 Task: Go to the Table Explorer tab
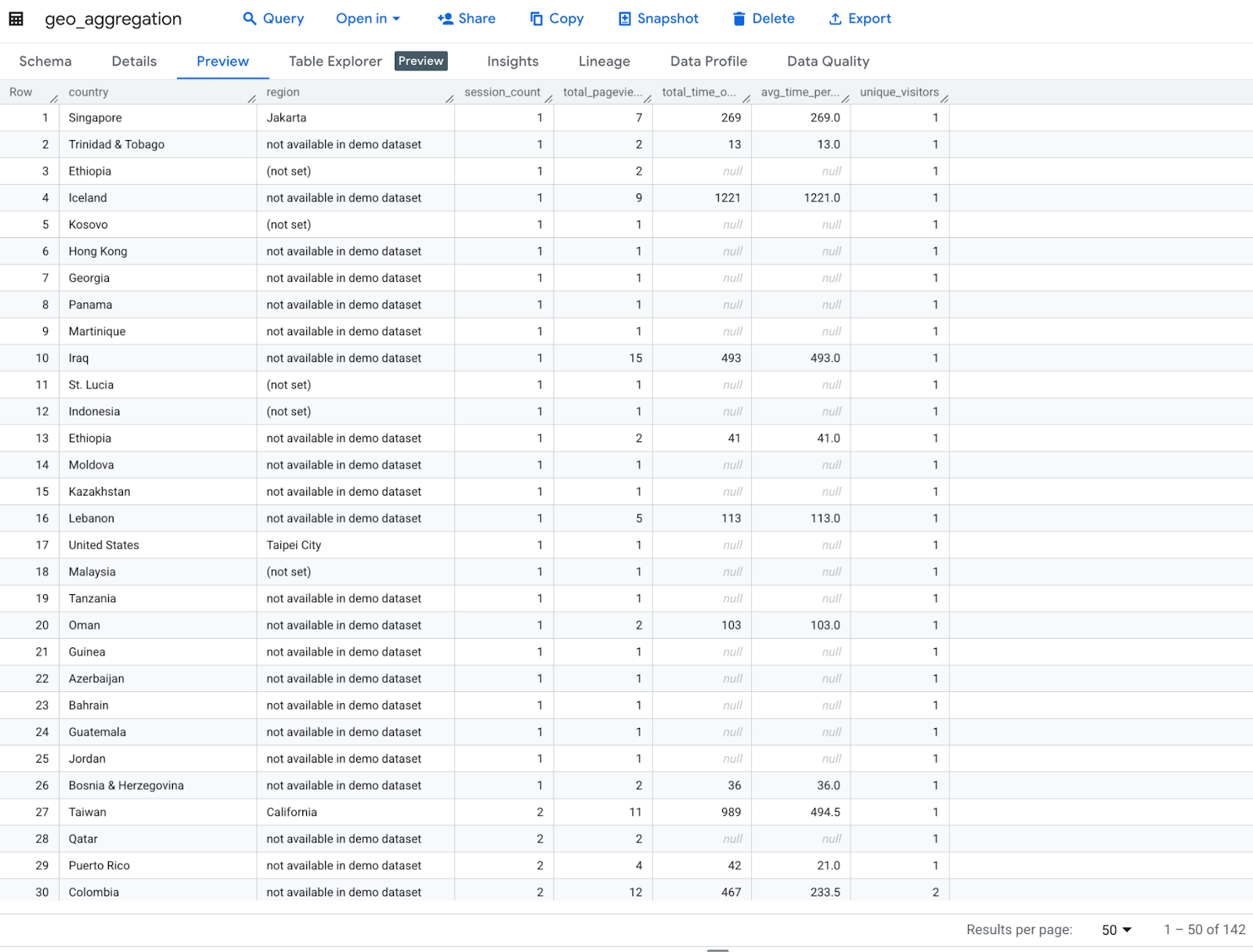335,61
